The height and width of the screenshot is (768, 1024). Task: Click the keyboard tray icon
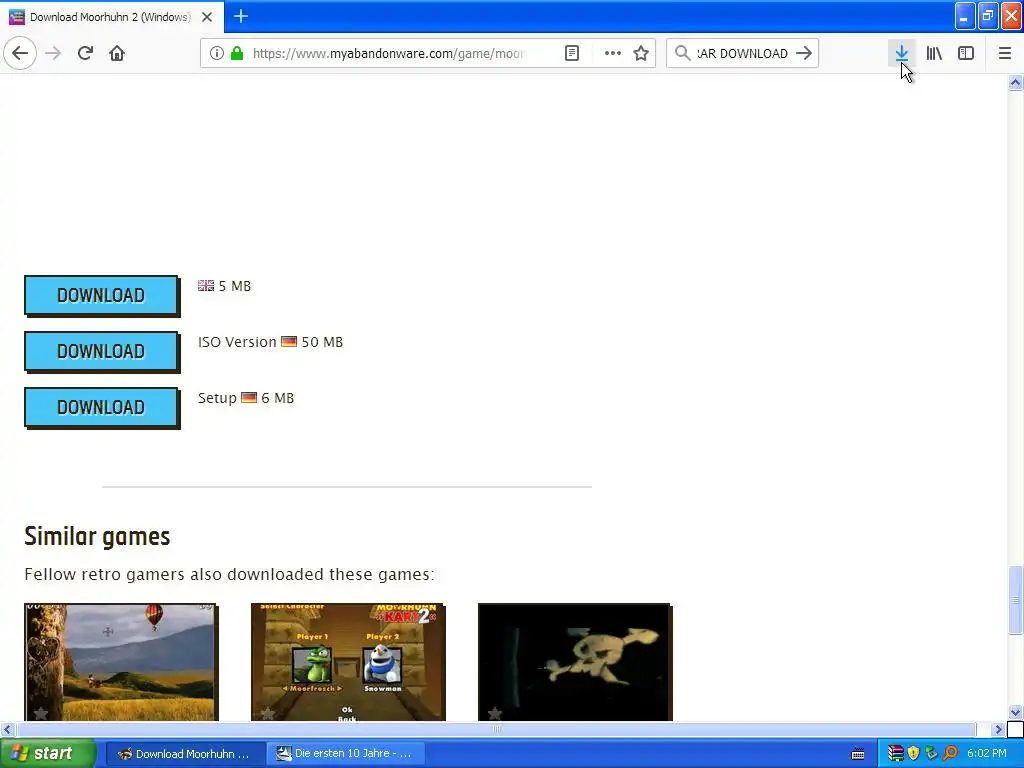click(858, 754)
